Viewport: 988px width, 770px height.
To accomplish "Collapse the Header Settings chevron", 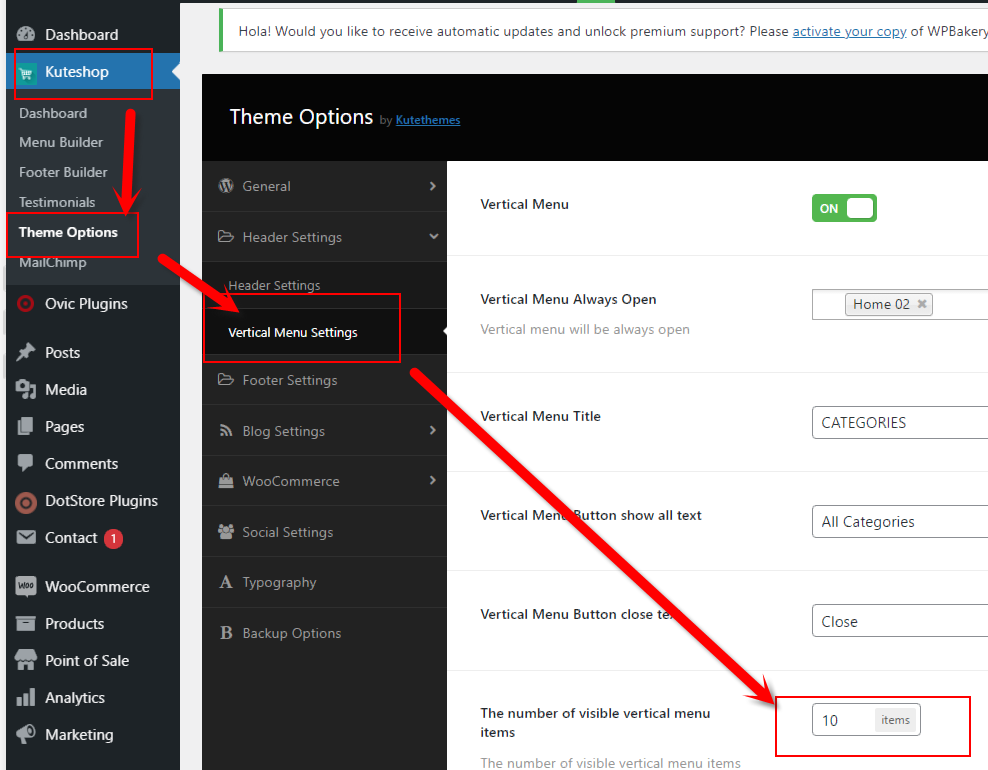I will coord(433,236).
